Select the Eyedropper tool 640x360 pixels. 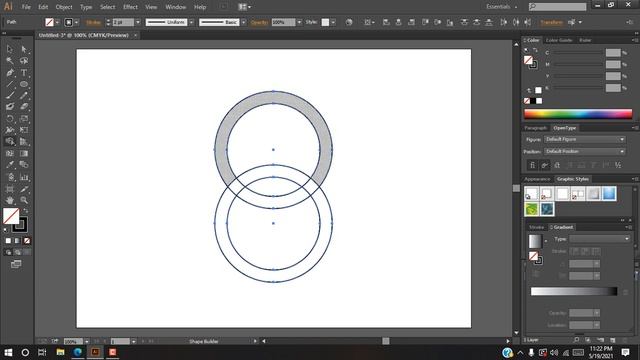(x=10, y=165)
